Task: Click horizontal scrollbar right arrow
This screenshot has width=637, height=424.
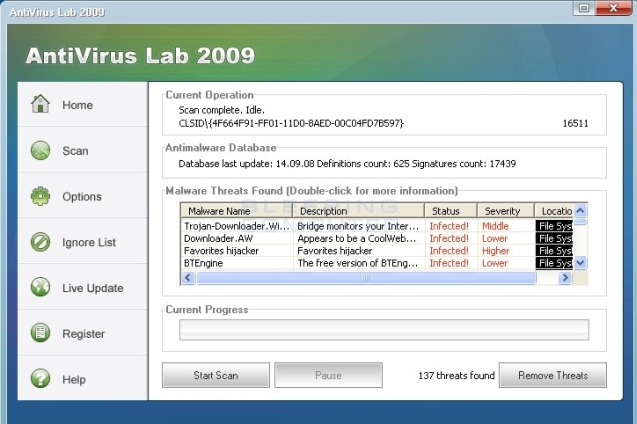Action: point(565,278)
